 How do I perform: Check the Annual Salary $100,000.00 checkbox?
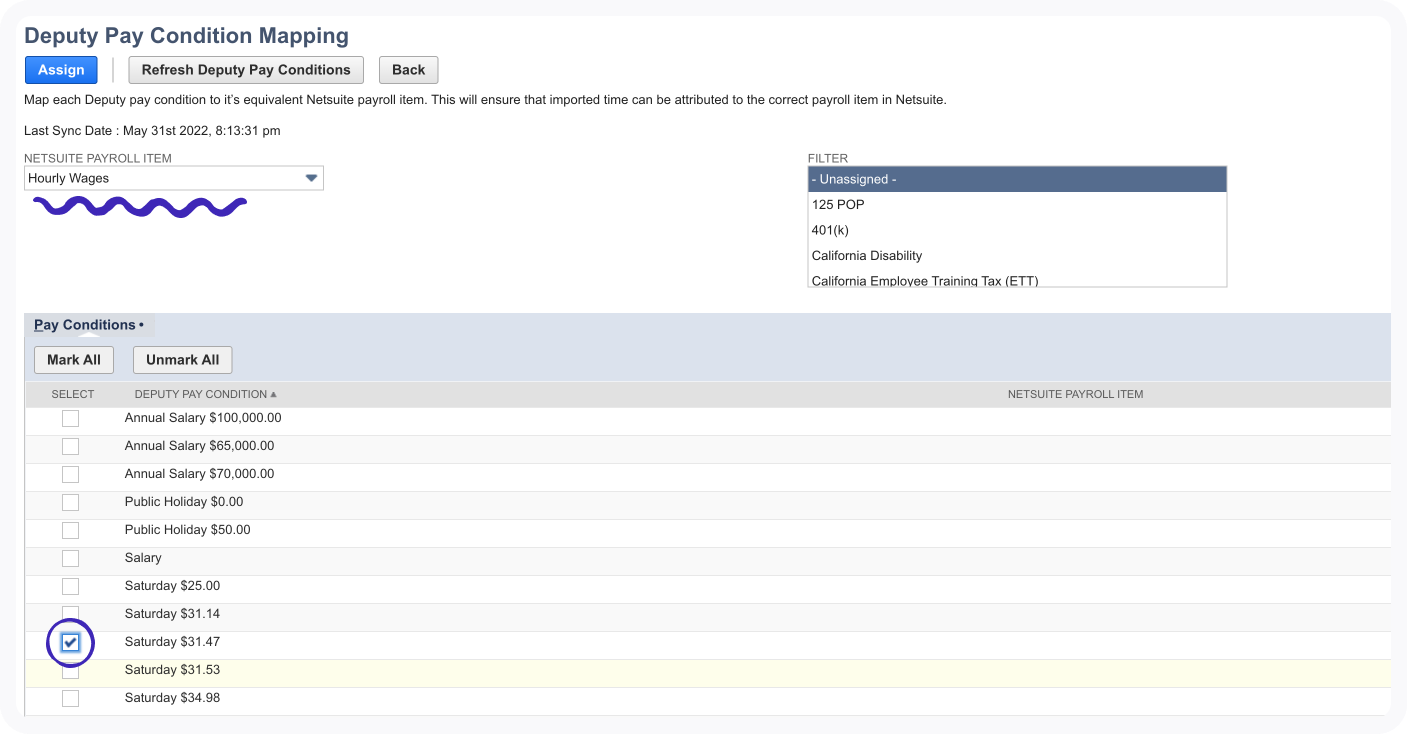click(x=70, y=418)
